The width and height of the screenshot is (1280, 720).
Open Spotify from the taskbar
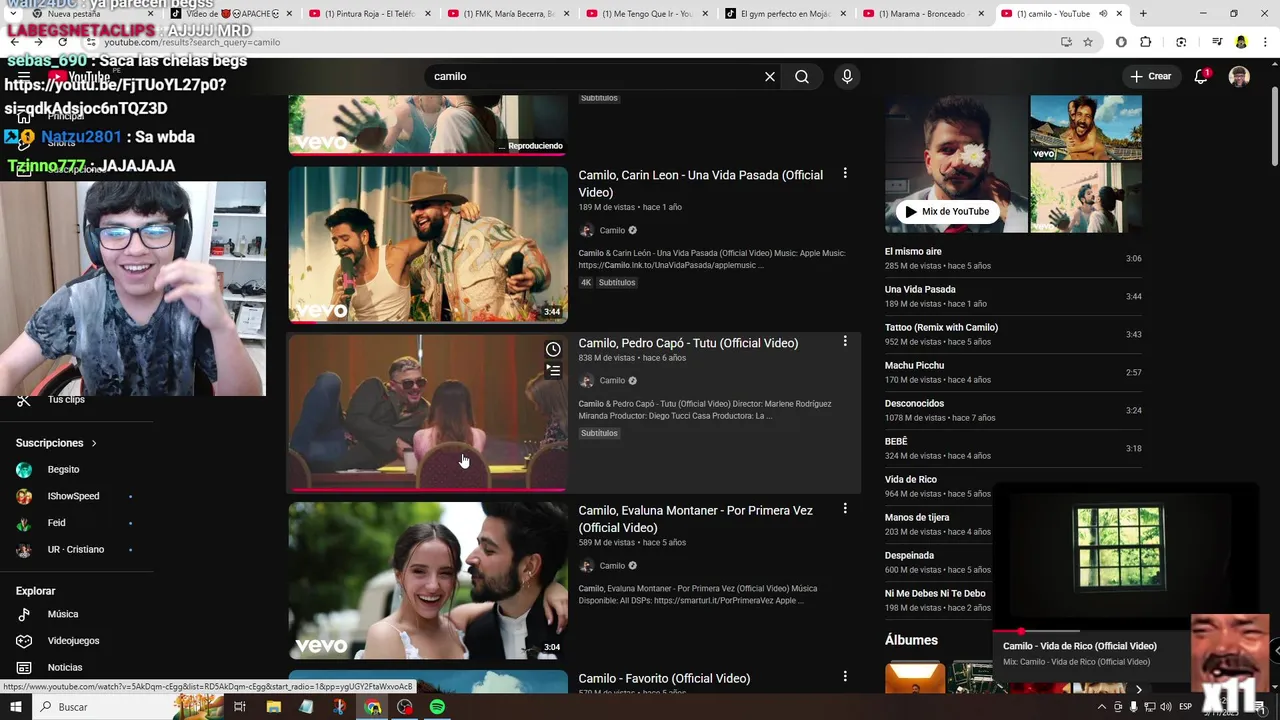(x=437, y=707)
